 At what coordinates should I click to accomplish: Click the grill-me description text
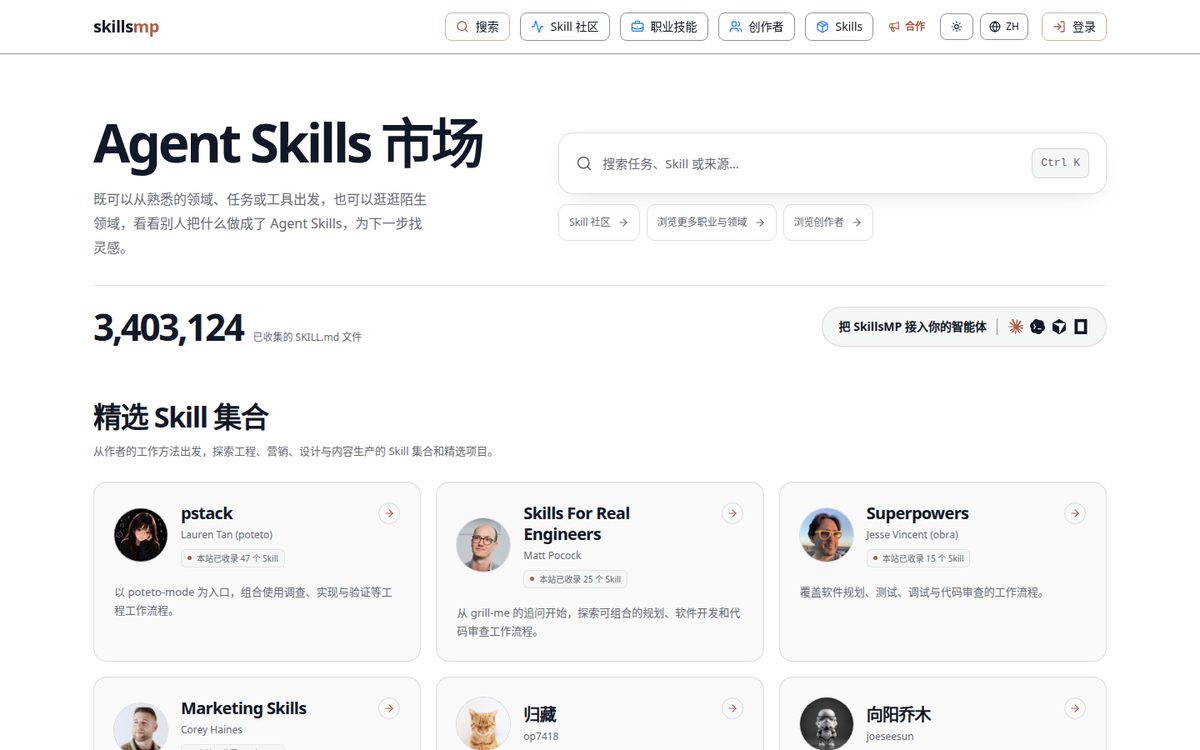599,622
